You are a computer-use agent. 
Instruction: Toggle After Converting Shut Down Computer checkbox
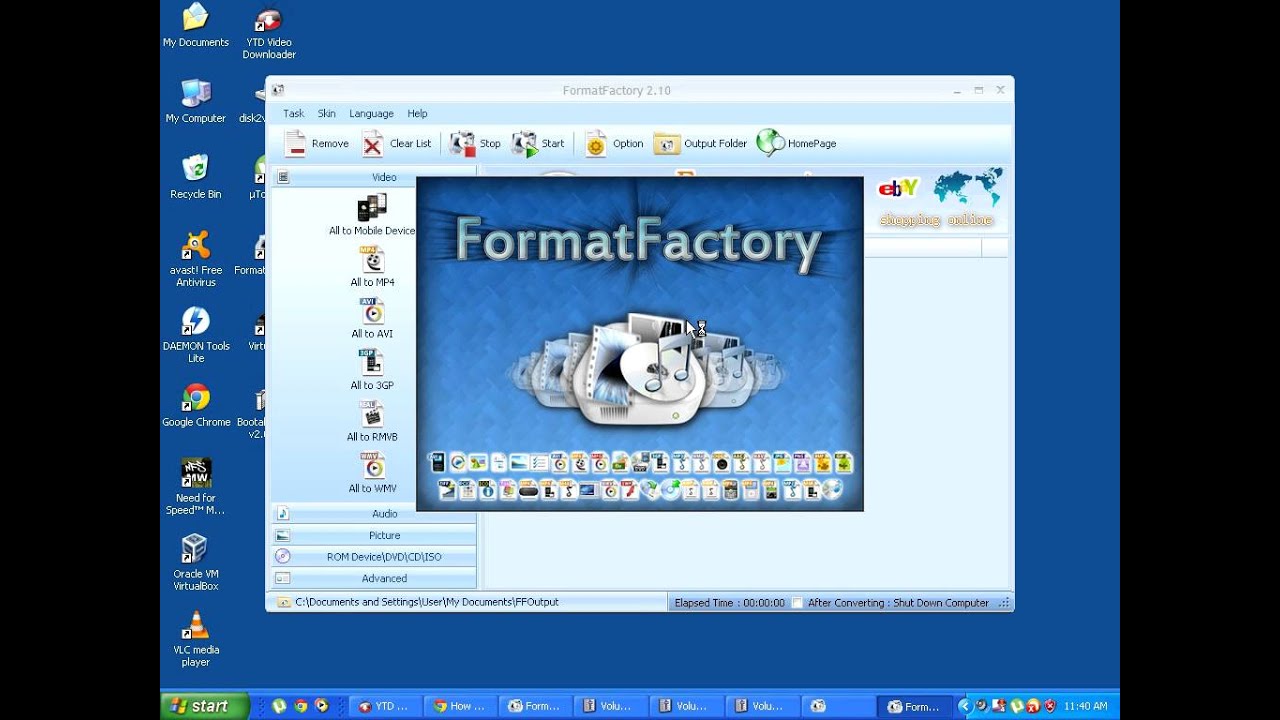point(797,603)
